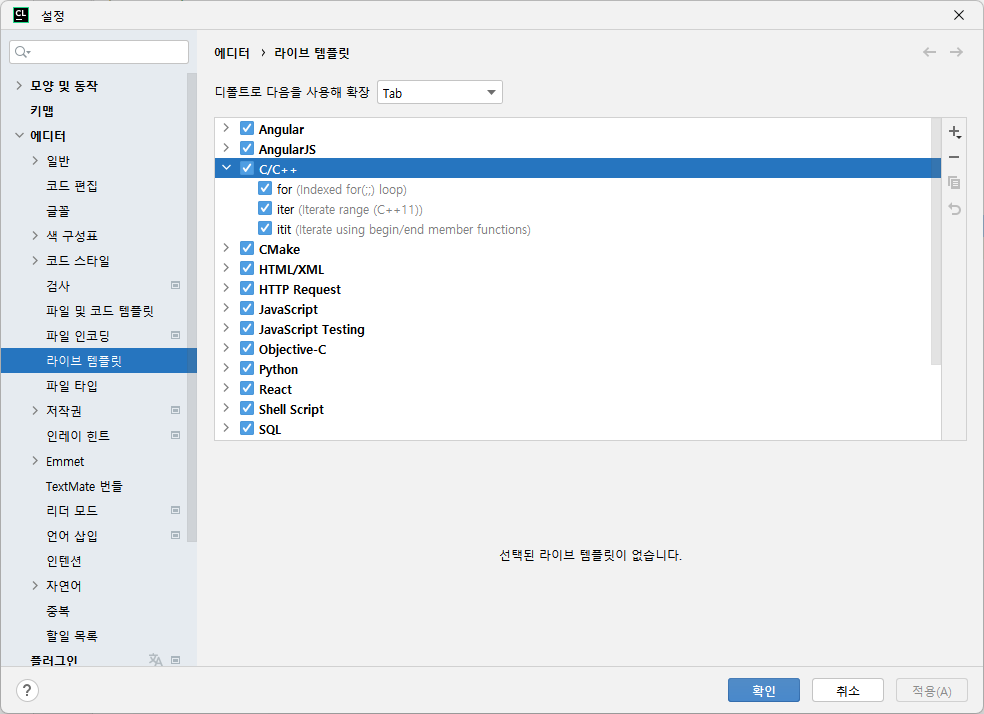Open the 코드 편집 settings page
This screenshot has height=714, width=984.
[72, 186]
